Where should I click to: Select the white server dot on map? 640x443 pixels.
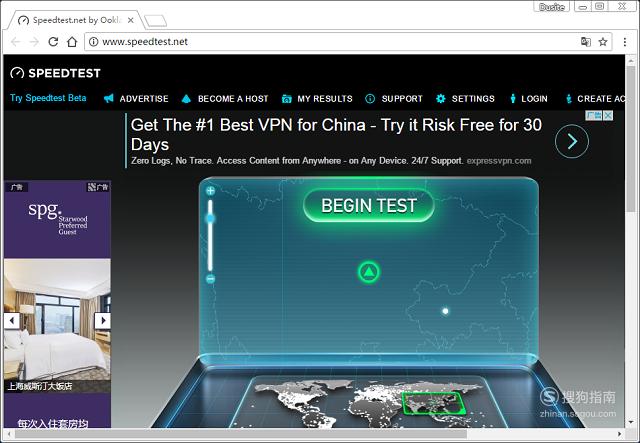pyautogui.click(x=445, y=311)
